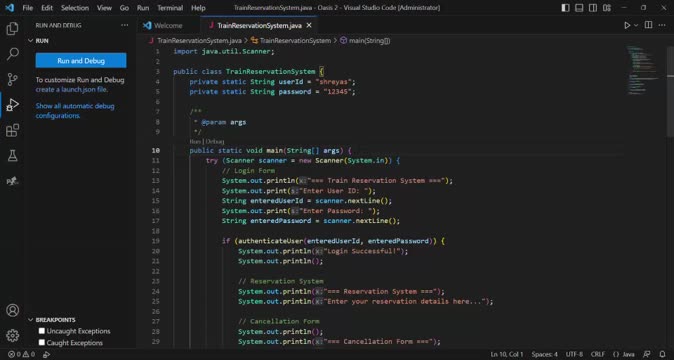Toggle the primary side bar layout icon
Screen dimensions: 674x360
click(565, 8)
